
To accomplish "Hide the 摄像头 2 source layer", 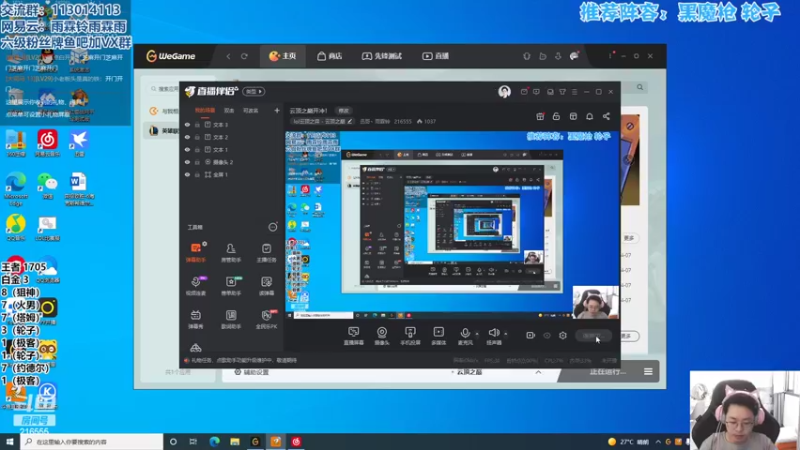I will pyautogui.click(x=187, y=162).
